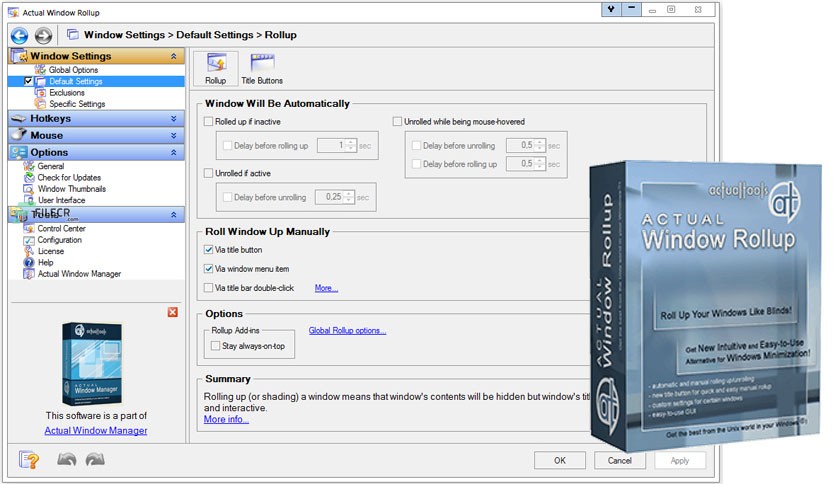836x484 pixels.
Task: Open the Global Rollup options link
Action: coord(347,330)
